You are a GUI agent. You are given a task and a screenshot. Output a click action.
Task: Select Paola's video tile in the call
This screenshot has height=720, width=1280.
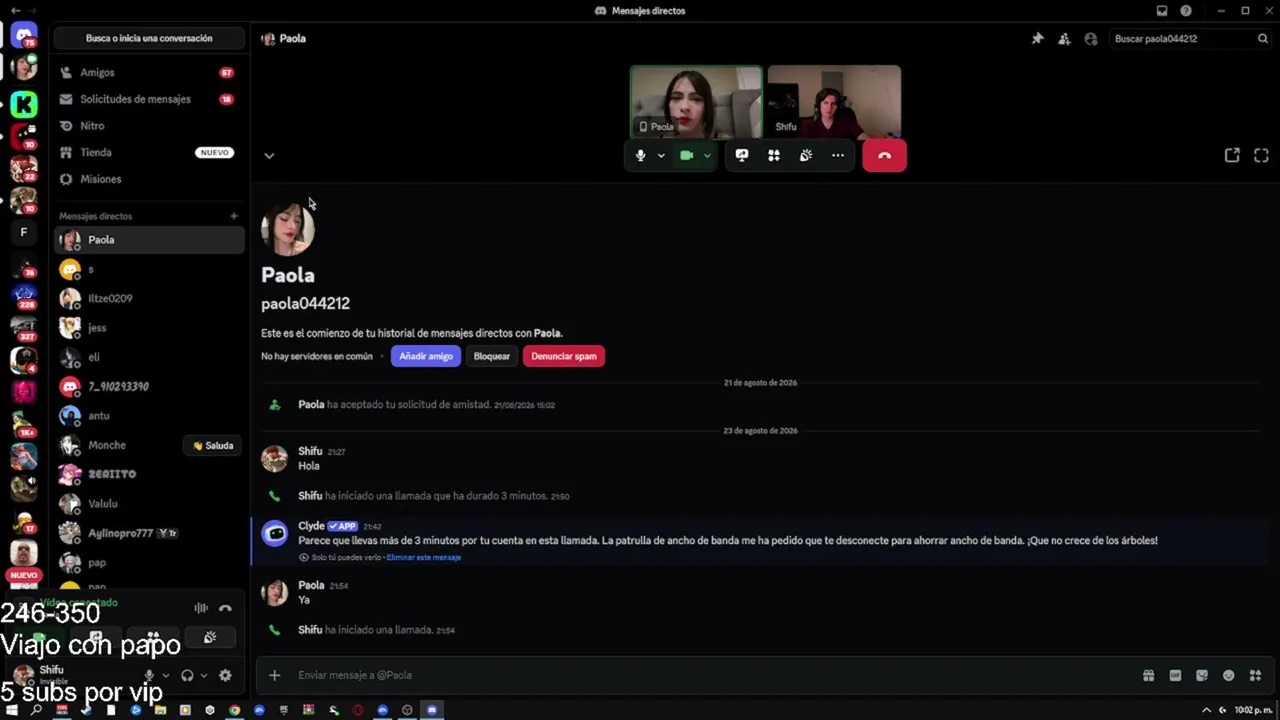(x=696, y=102)
